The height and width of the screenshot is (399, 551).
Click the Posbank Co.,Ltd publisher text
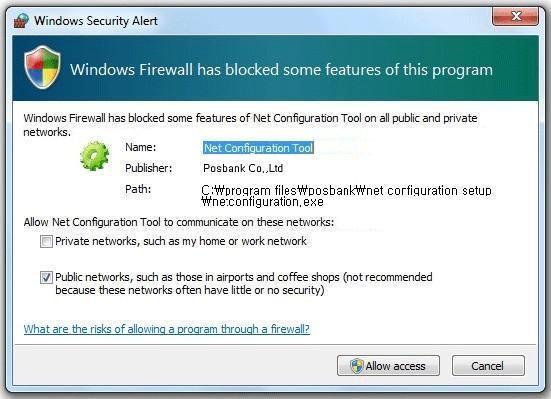[x=243, y=168]
